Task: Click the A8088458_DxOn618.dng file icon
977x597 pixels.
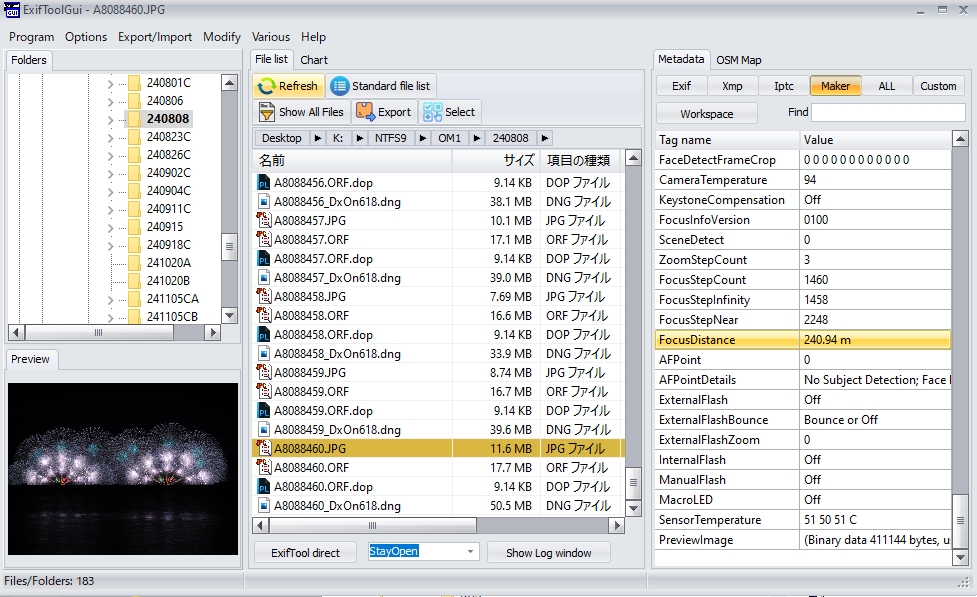Action: click(x=264, y=353)
